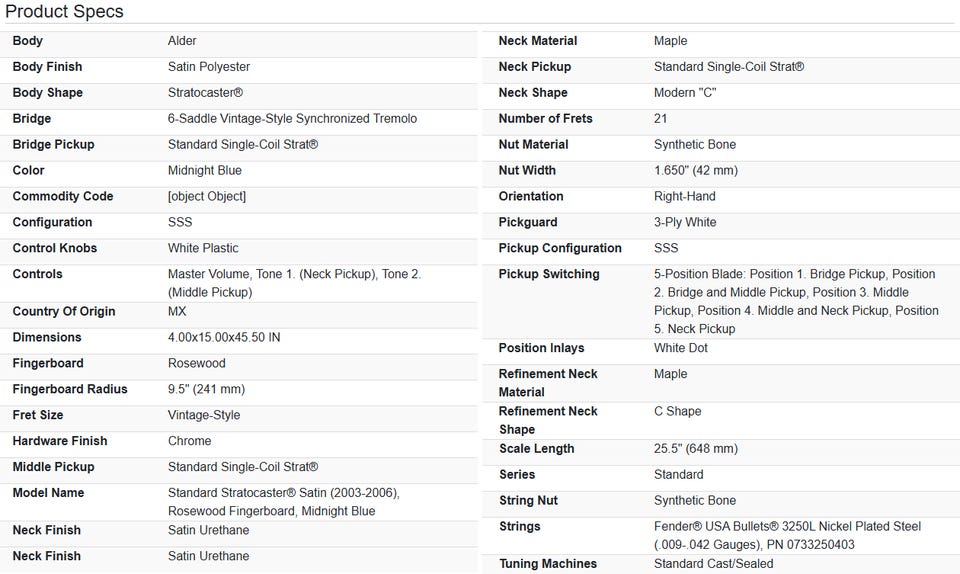Screen dimensions: 960x574
Task: Select the Midnight Blue color value
Action: 205,171
